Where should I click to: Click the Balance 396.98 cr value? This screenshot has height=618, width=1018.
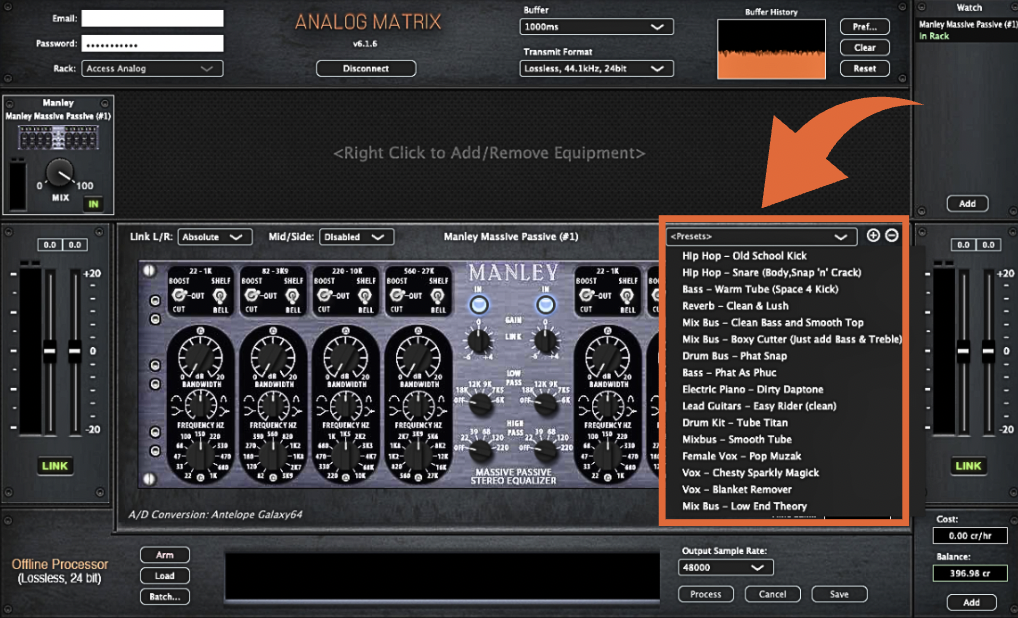(970, 573)
